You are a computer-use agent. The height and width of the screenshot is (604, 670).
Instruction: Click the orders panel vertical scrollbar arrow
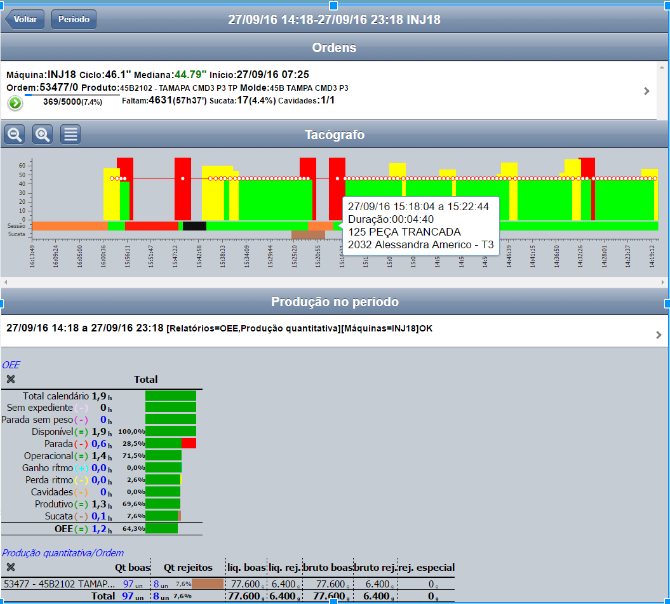pos(662,67)
